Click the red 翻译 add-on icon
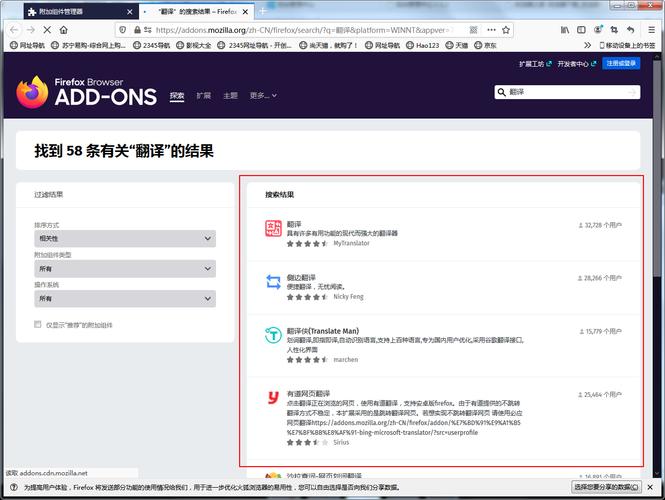 273,229
